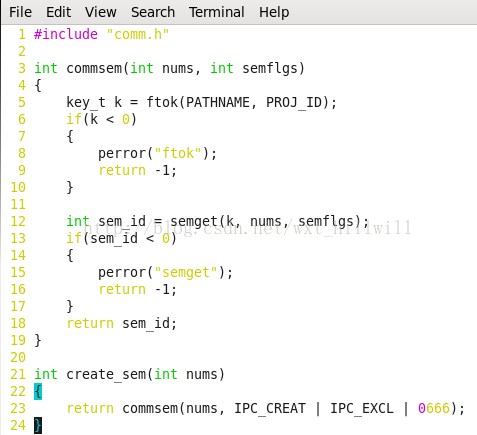The image size is (477, 435).
Task: Click the highlighted opening brace on line 22
Action: pos(38,391)
